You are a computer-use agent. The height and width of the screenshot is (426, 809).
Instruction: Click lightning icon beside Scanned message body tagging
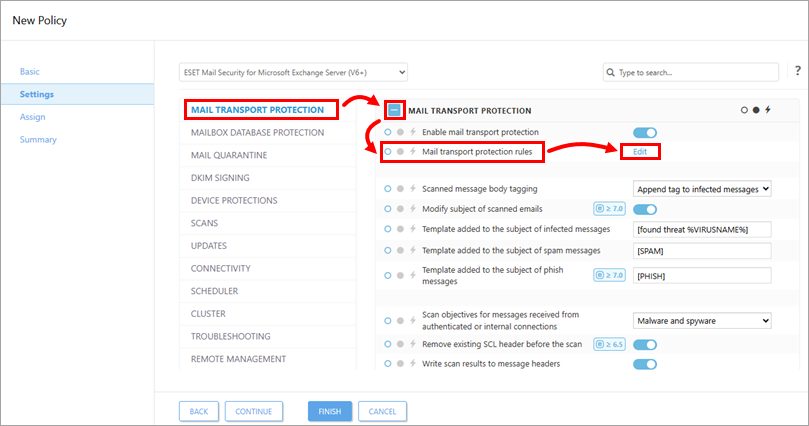(412, 188)
